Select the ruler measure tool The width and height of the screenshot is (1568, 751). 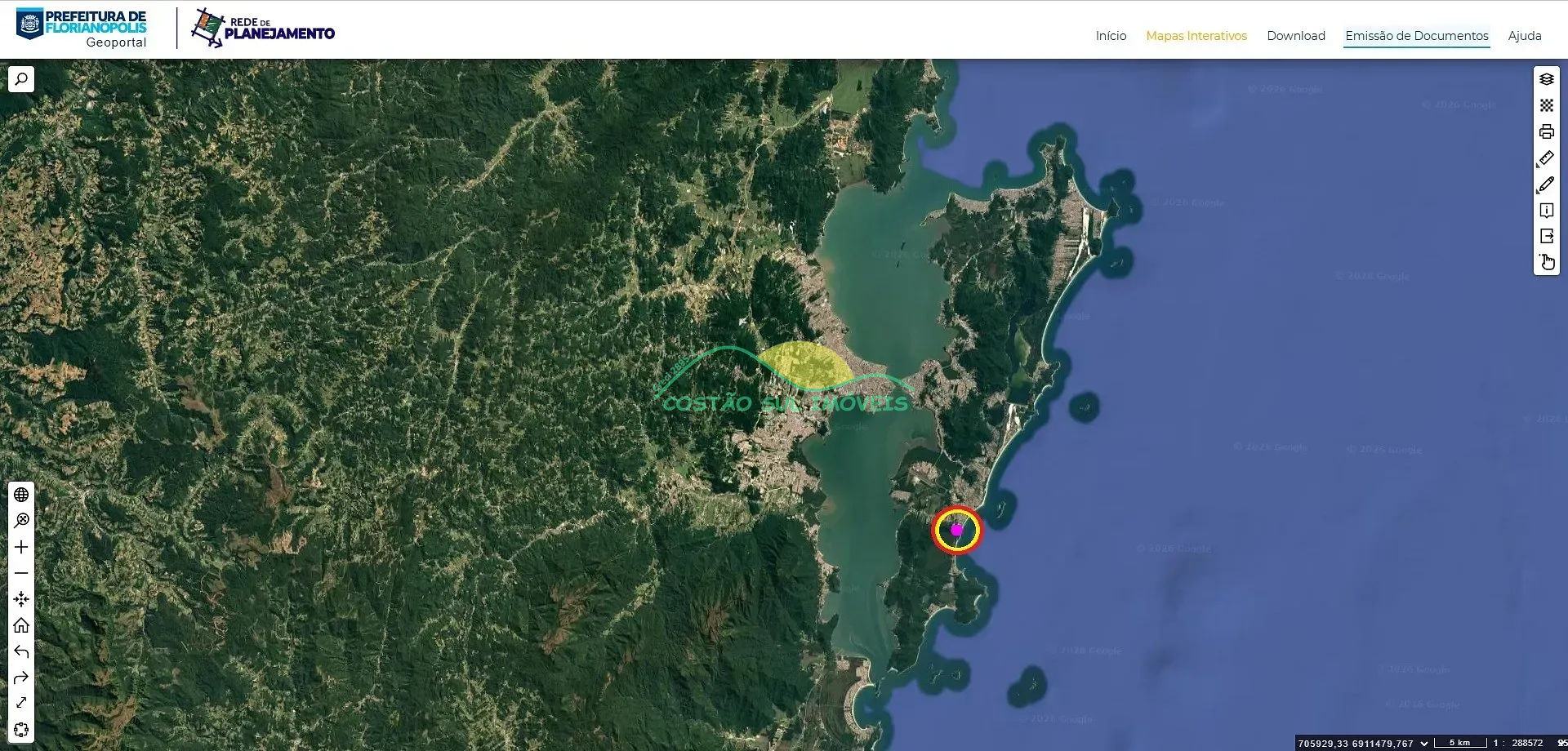pyautogui.click(x=1547, y=158)
